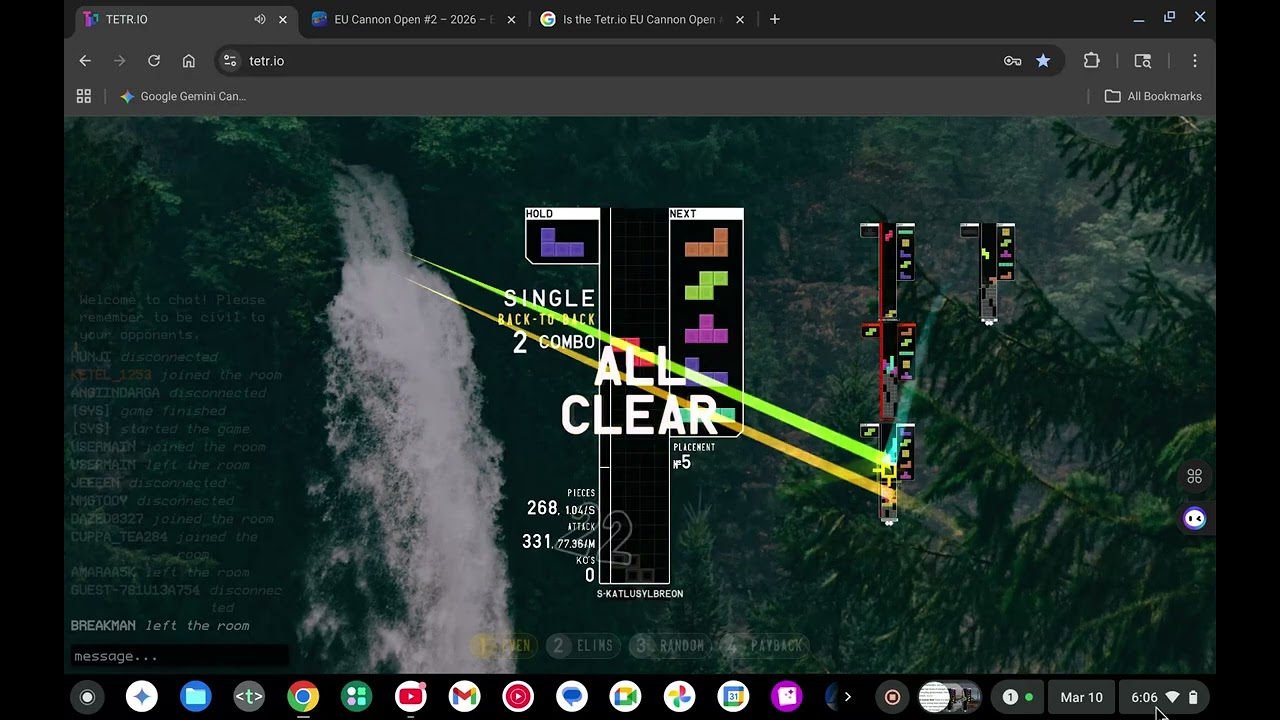Open Google Meet from the shelf
Screen dimensions: 1280x720
click(x=625, y=697)
